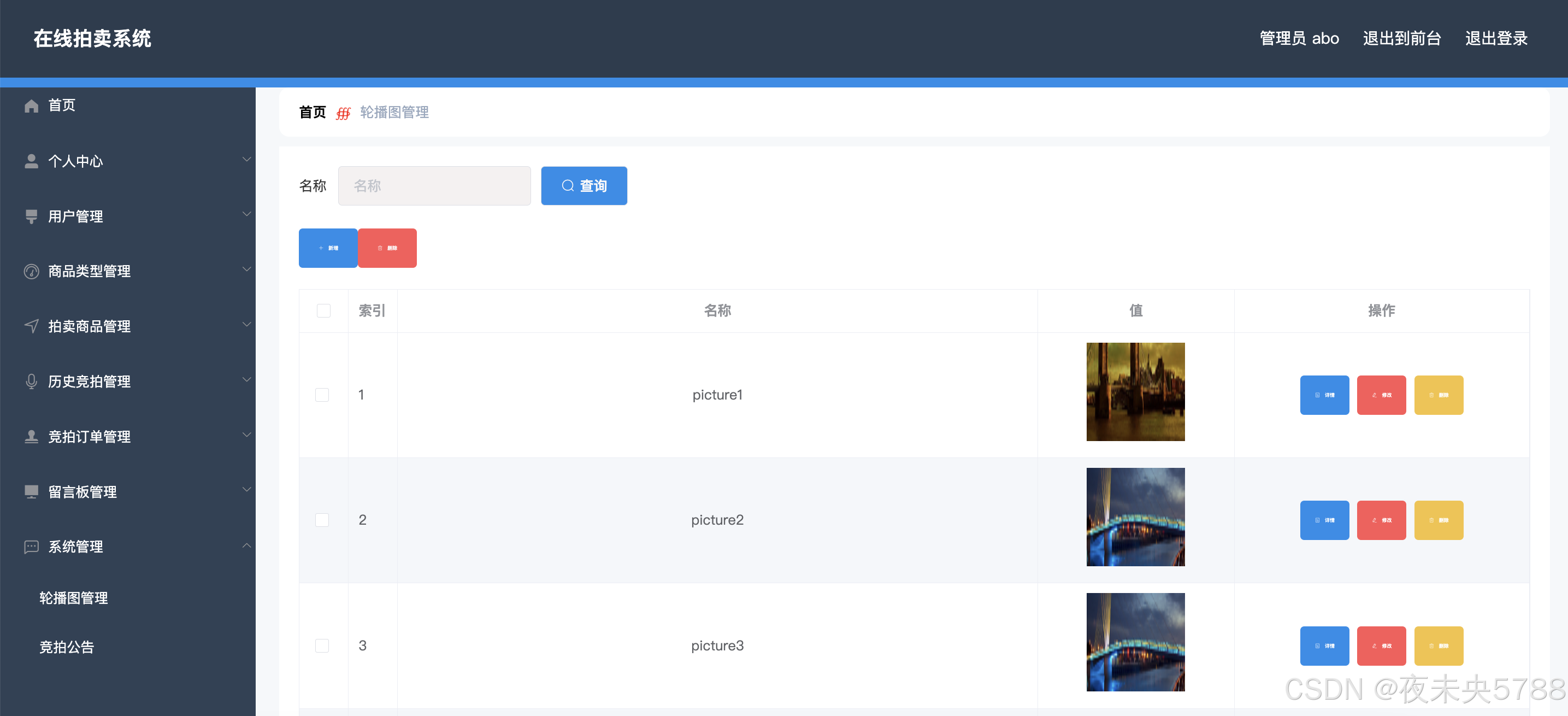Click the compass icon next to 商品类型管理
This screenshot has height=716, width=1568.
(31, 272)
